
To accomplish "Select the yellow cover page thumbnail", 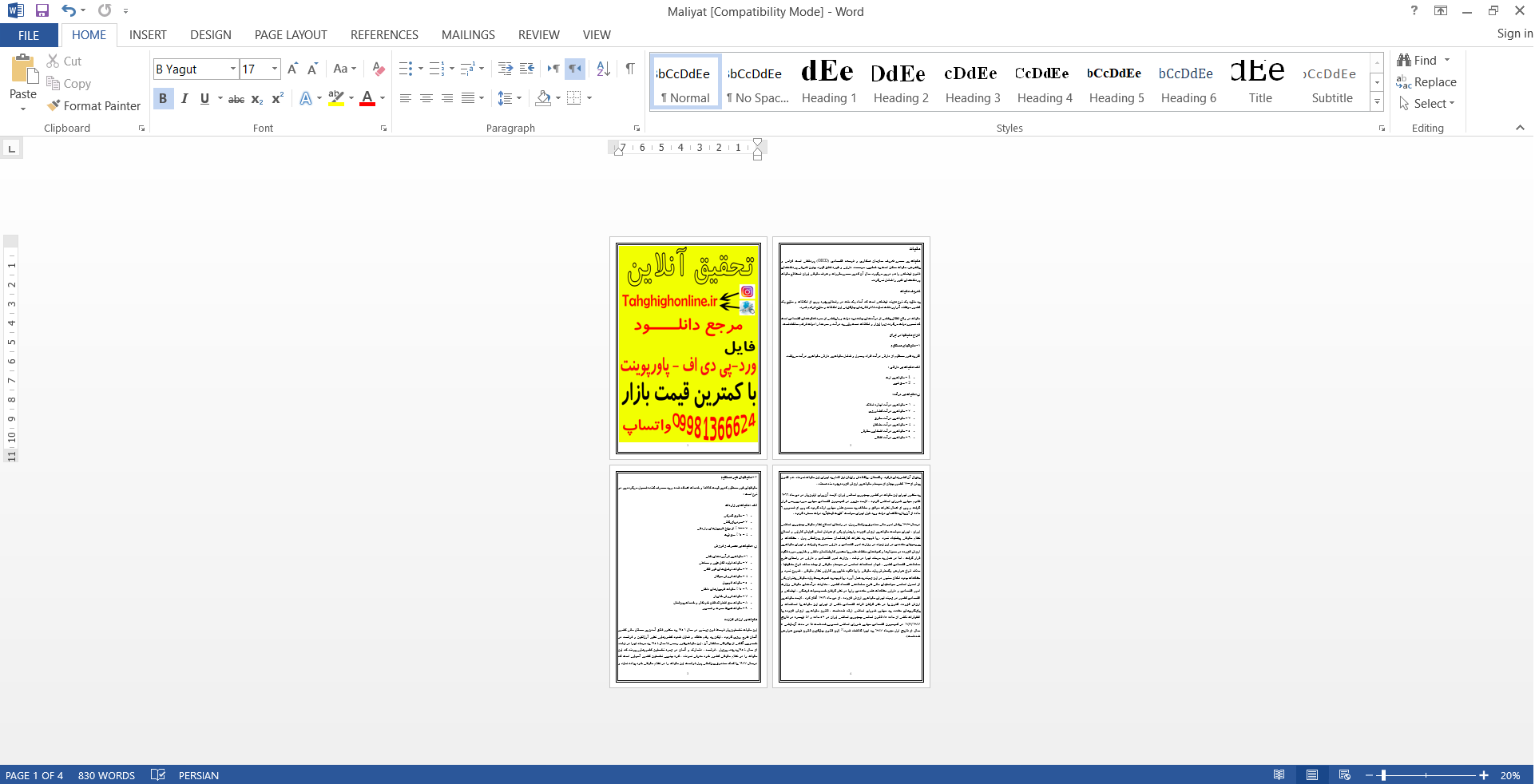I will tap(688, 348).
